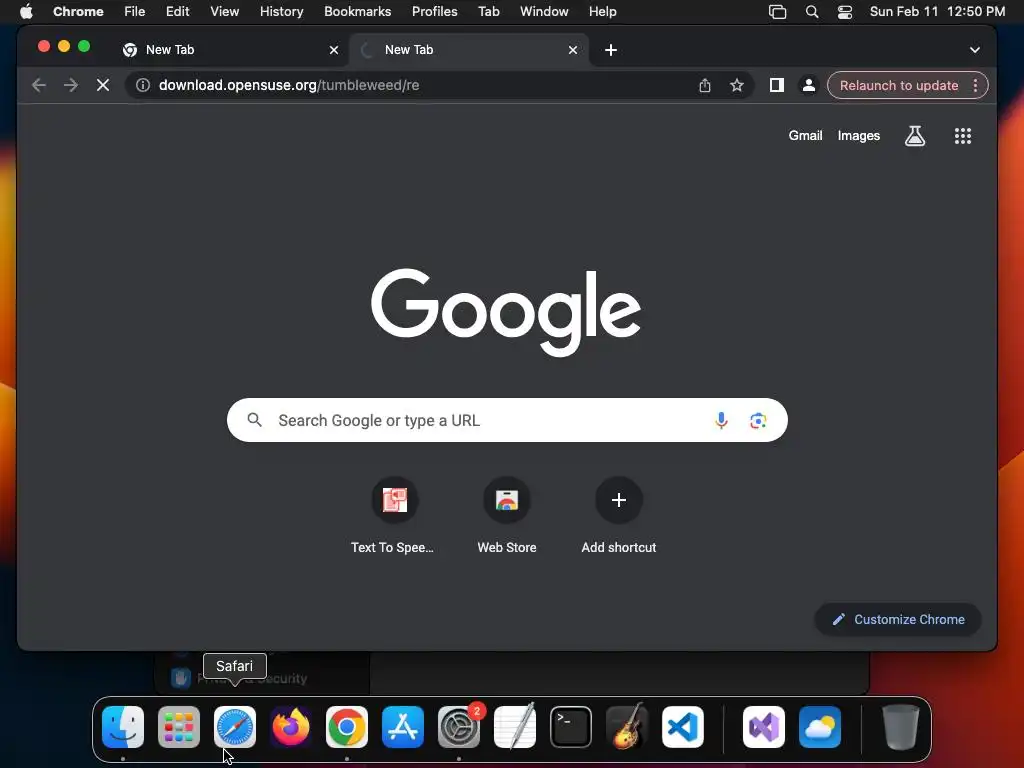
Task: Open the Weather app in Dock
Action: [820, 727]
